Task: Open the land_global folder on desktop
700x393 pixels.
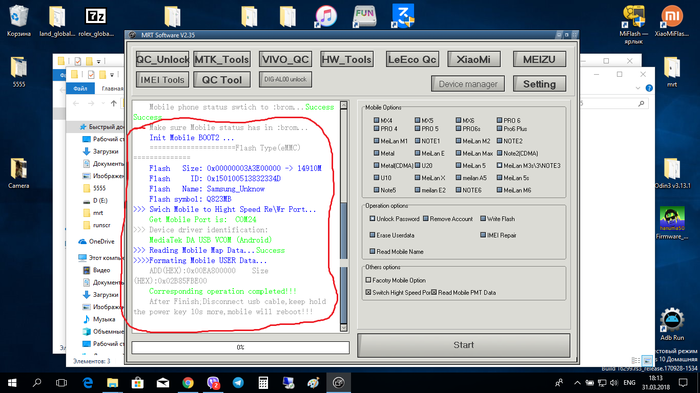Action: (57, 20)
